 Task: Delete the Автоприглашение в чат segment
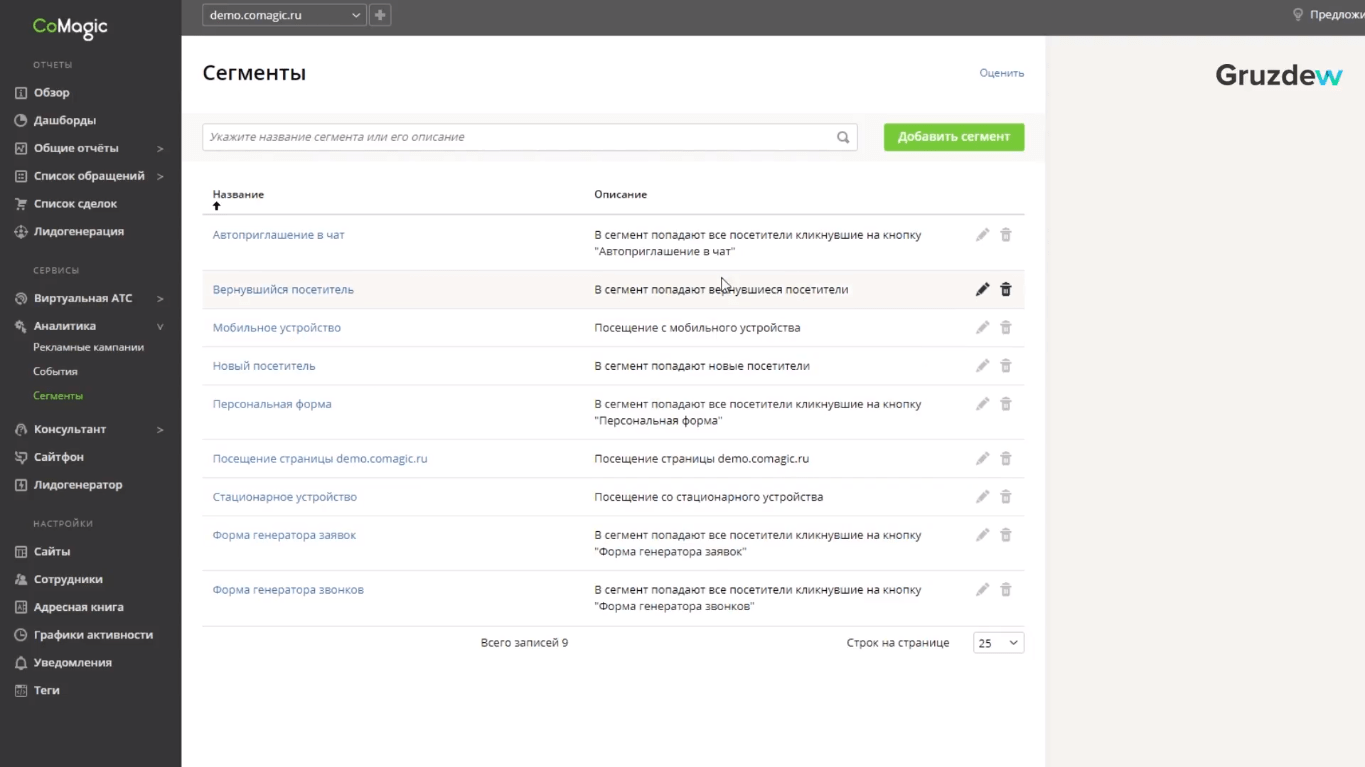1006,234
